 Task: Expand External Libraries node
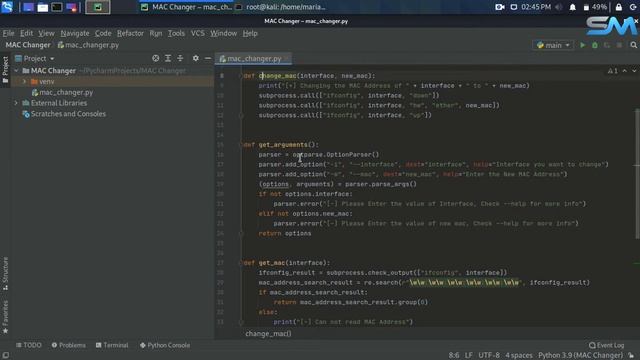coord(16,103)
